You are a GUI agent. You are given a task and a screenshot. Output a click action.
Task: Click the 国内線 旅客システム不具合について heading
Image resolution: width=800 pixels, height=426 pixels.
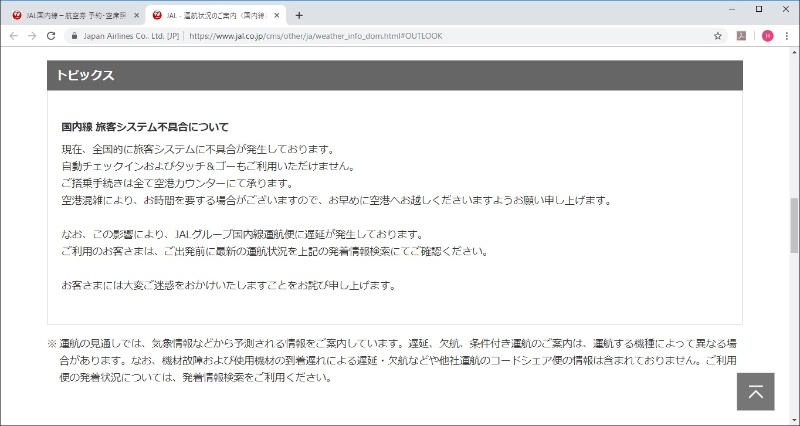145,128
